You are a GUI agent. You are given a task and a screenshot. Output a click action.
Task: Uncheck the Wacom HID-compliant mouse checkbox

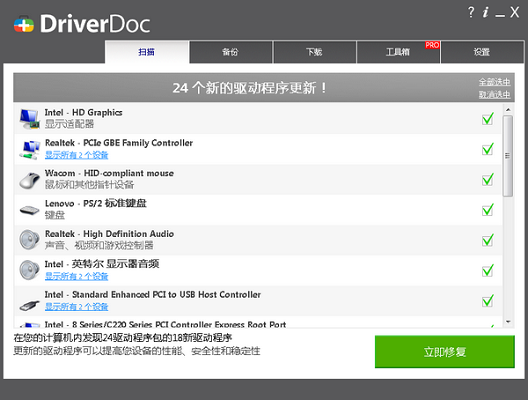tap(488, 179)
